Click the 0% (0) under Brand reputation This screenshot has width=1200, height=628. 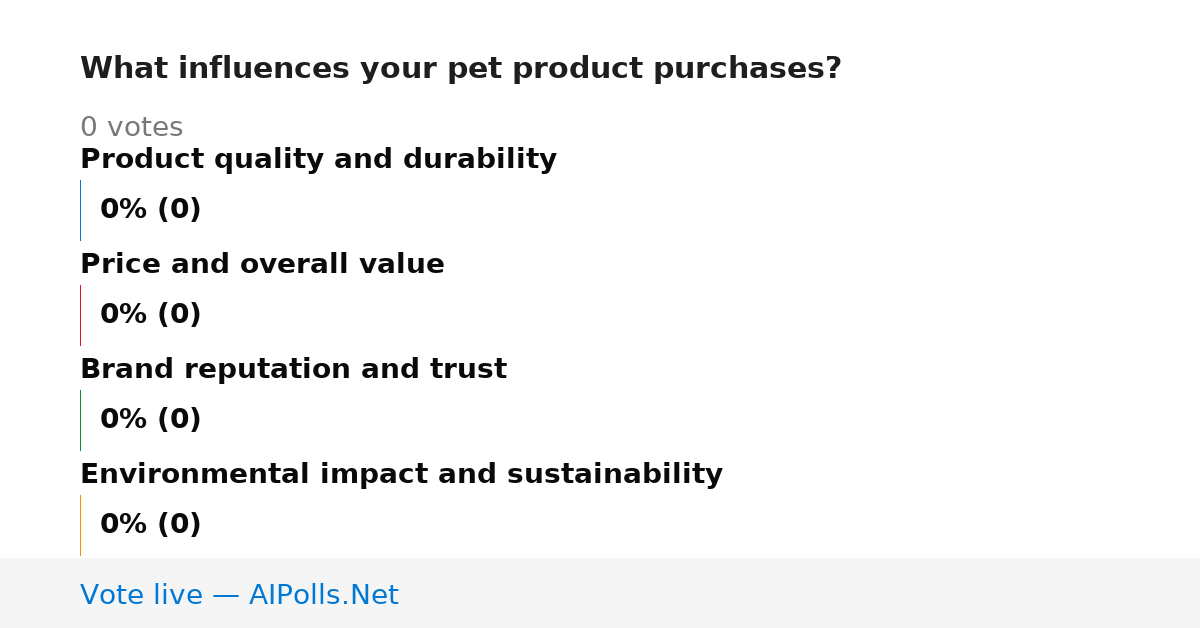point(151,420)
